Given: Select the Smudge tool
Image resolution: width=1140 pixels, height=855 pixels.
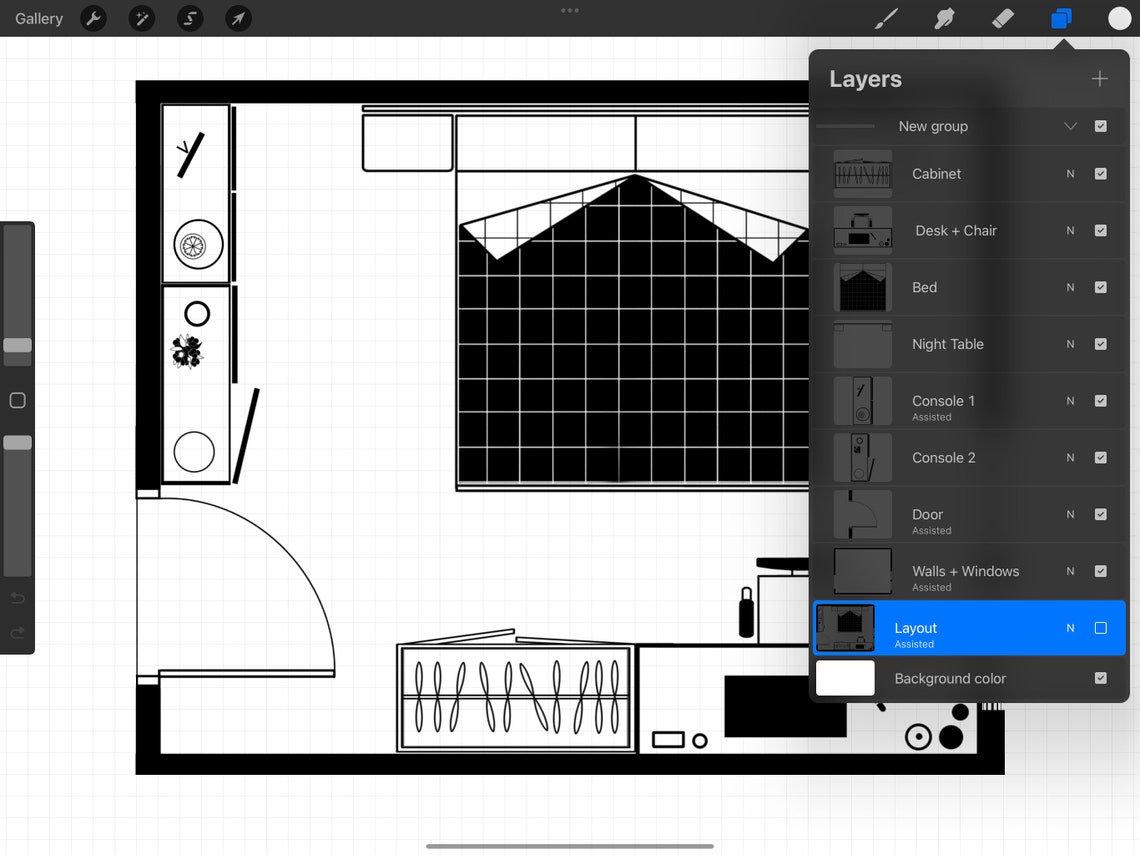Looking at the screenshot, I should pyautogui.click(x=944, y=18).
